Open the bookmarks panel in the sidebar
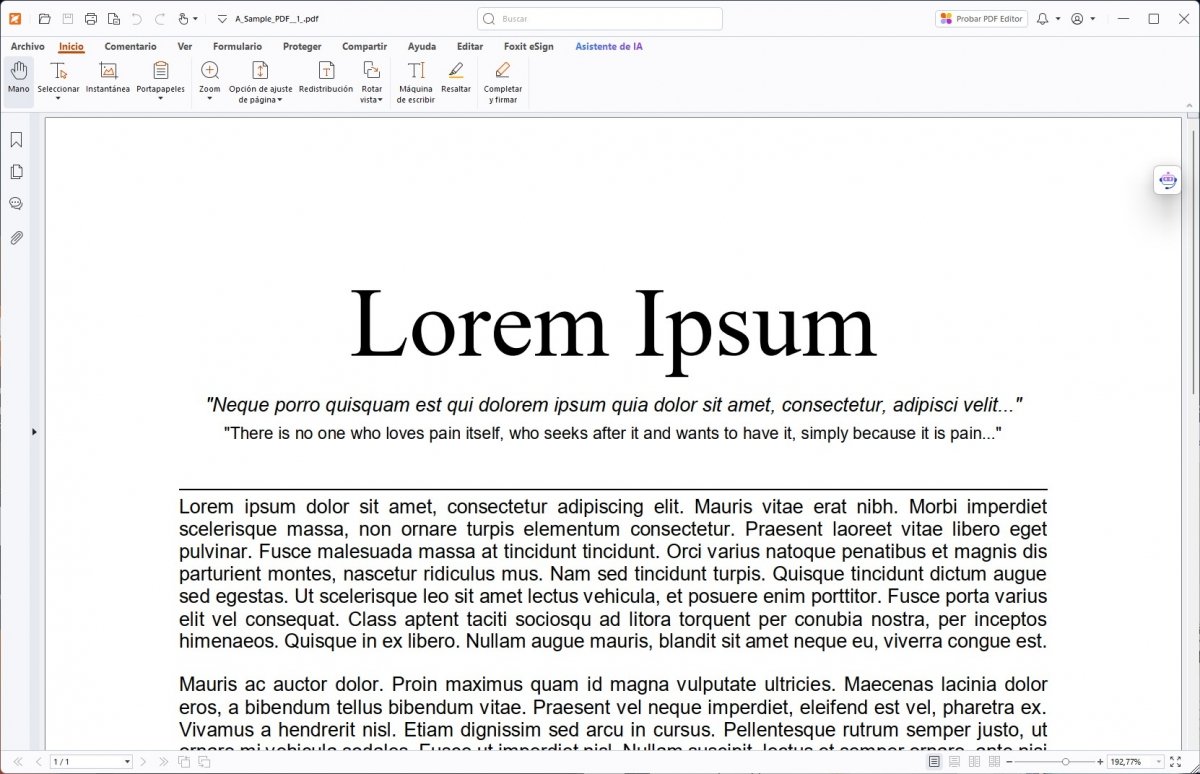Viewport: 1200px width, 774px height. pos(16,140)
